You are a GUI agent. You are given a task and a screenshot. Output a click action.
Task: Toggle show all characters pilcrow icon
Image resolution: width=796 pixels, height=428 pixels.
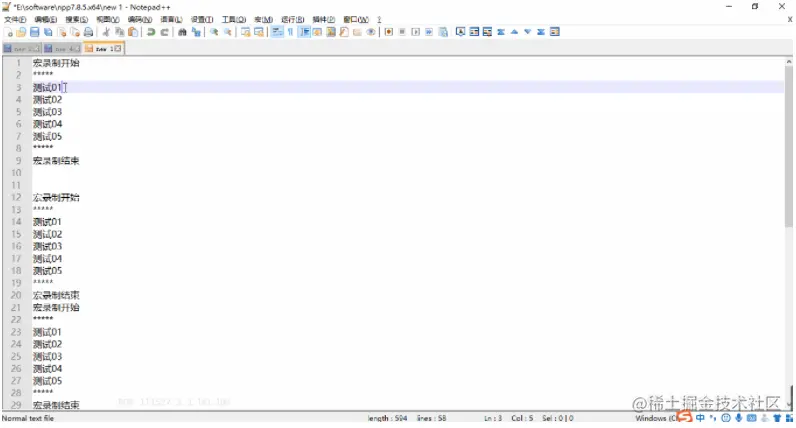[x=290, y=32]
